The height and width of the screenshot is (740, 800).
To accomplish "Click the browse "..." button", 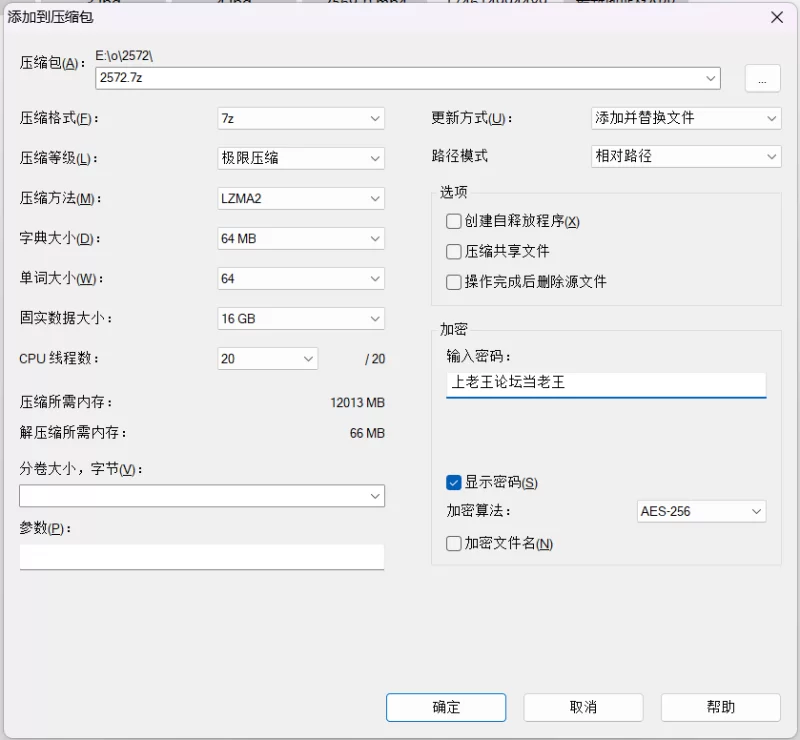I will (x=762, y=78).
